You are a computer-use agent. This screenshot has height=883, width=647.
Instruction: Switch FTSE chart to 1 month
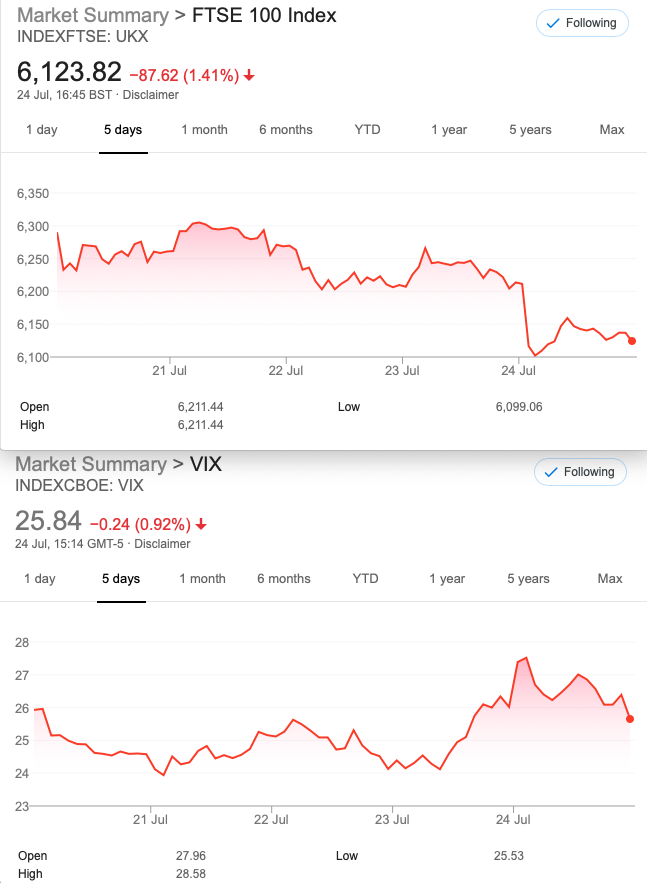coord(204,130)
